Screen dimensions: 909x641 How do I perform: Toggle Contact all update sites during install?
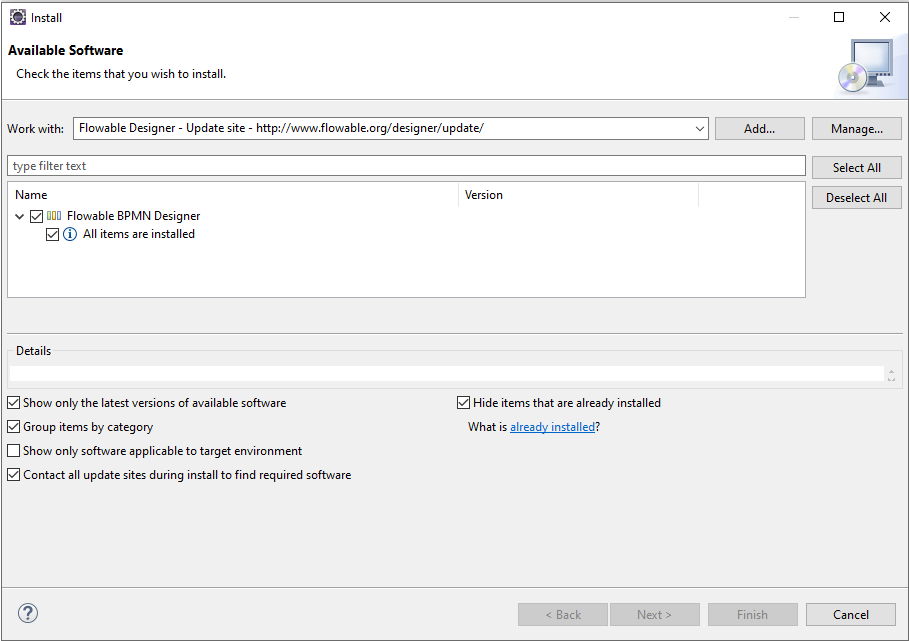[13, 475]
